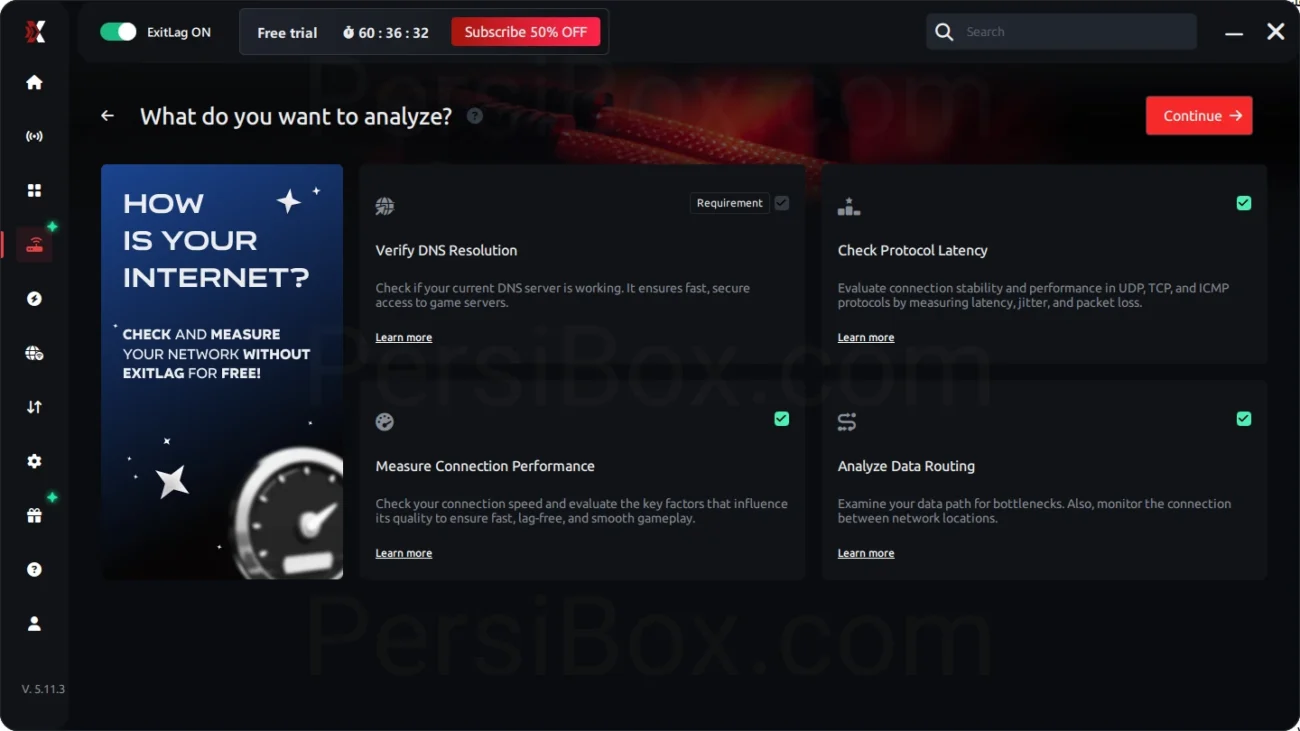
Task: Click the ExitLag logo in the sidebar
Action: click(35, 32)
